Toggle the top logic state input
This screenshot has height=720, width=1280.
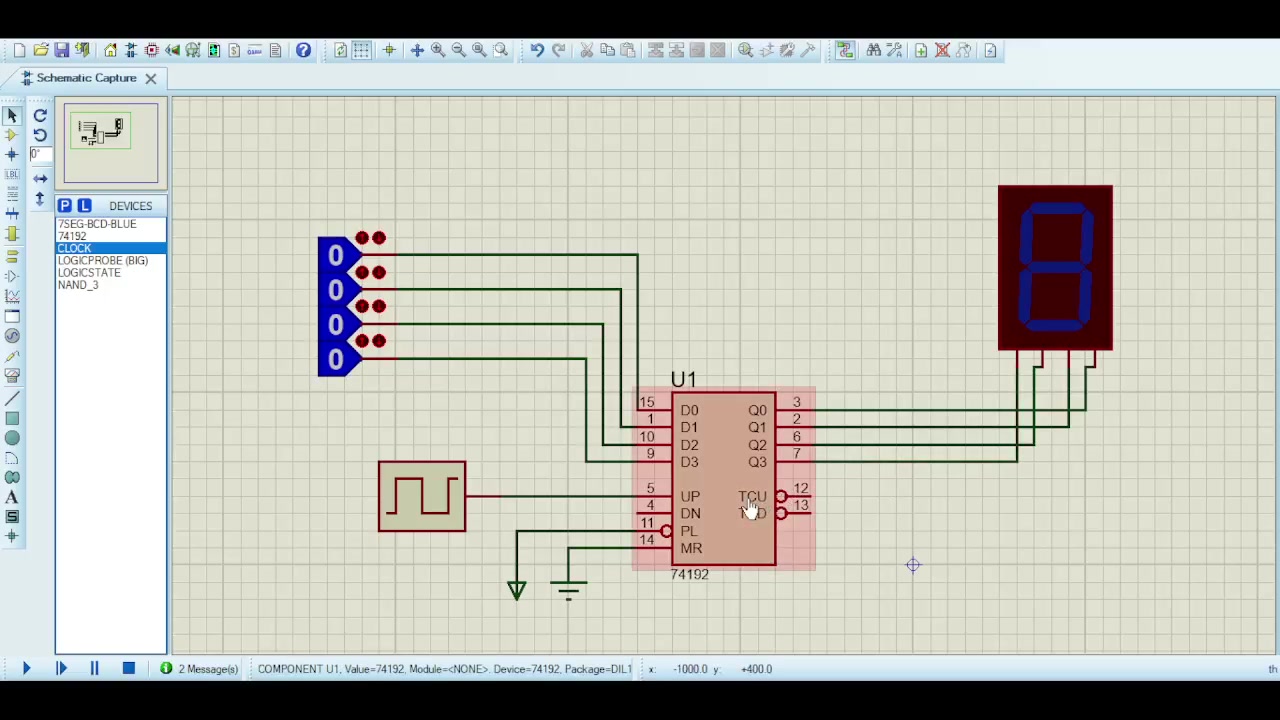[x=335, y=256]
